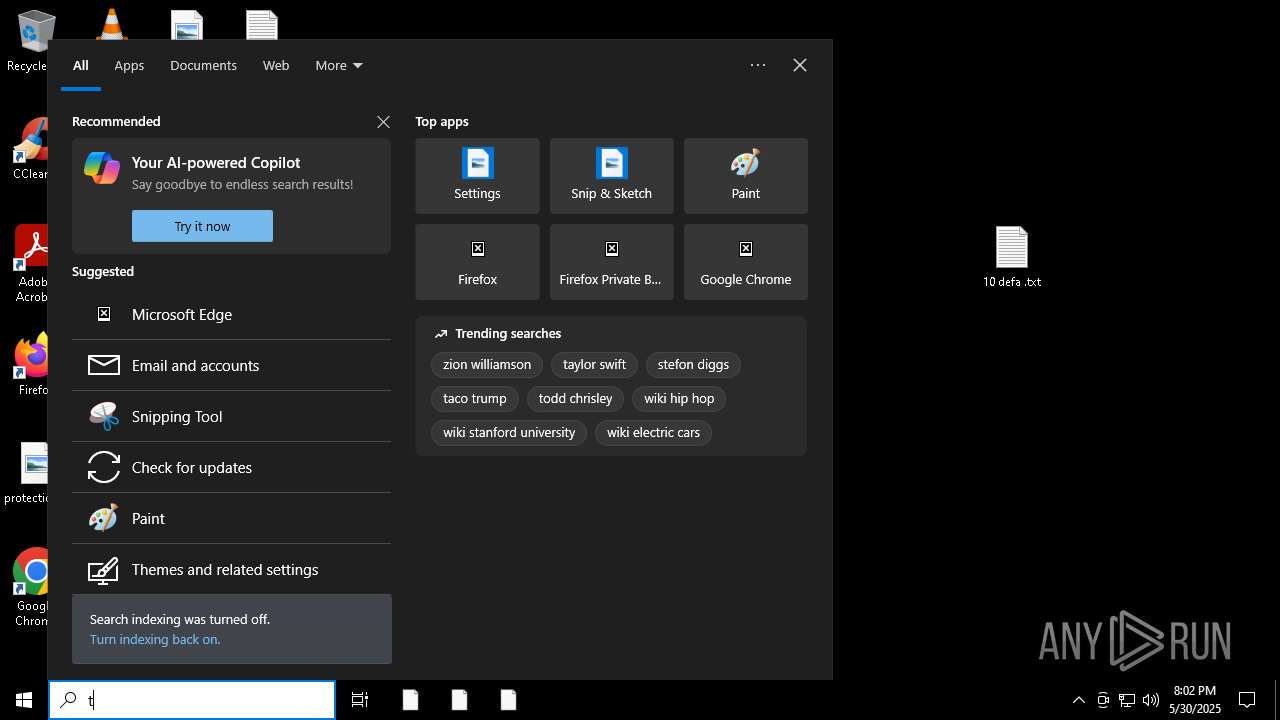Screen dimensions: 1280x720
Task: Click the Trending searches heading
Action: pyautogui.click(x=508, y=334)
